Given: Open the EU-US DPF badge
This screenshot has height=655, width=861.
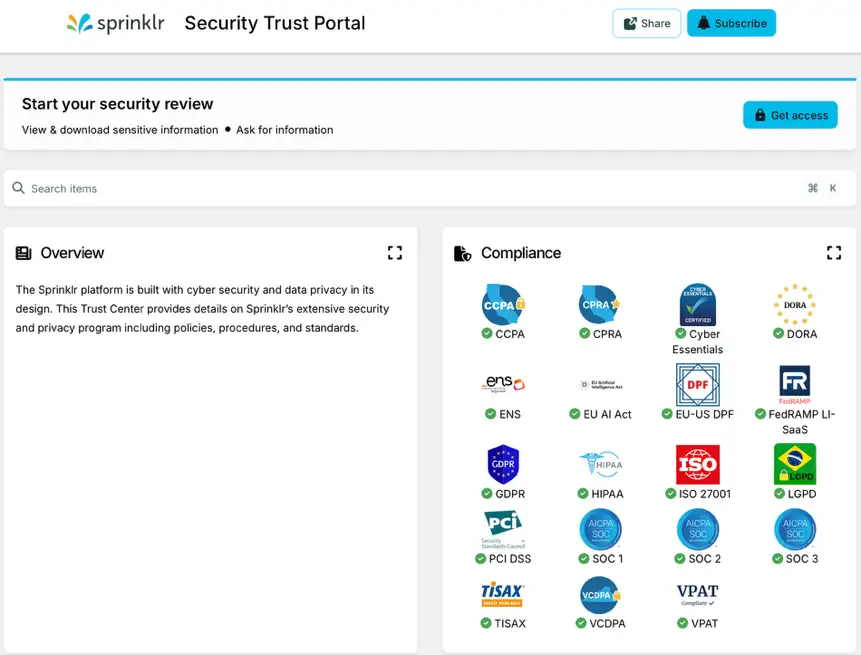Looking at the screenshot, I should [x=697, y=384].
